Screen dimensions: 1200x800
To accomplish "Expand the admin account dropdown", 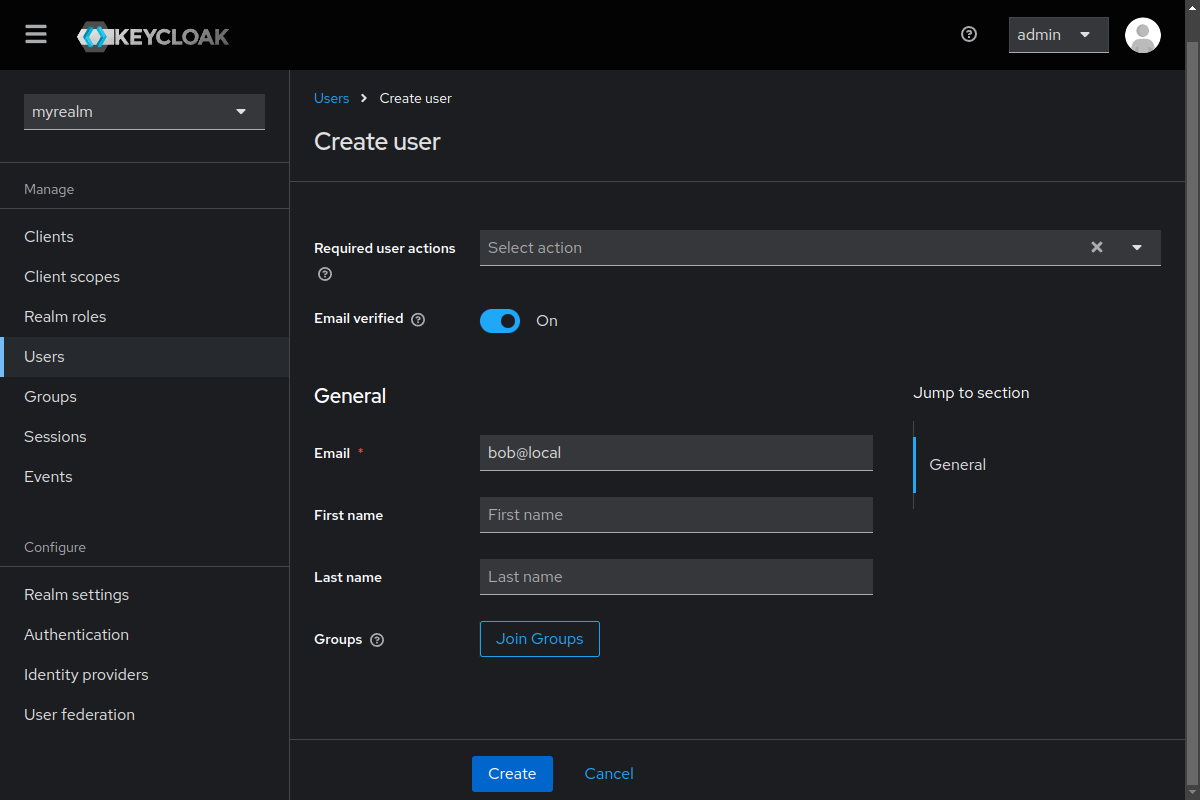I will [1058, 35].
